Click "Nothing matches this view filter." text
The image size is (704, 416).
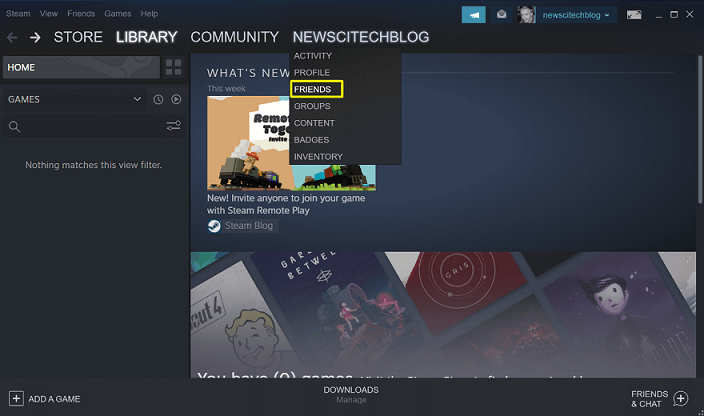(93, 165)
